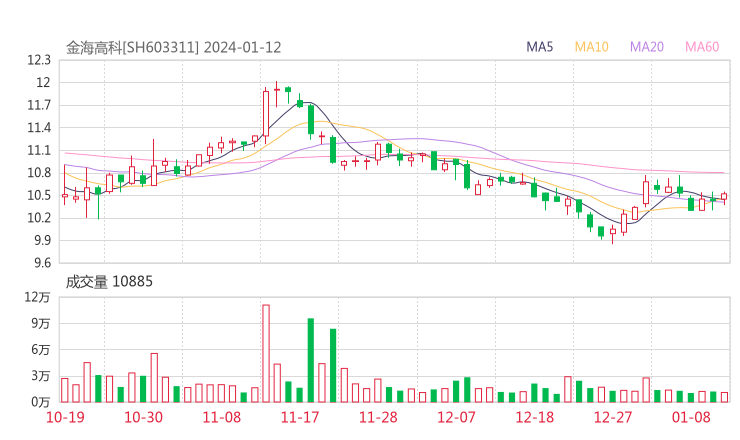The height and width of the screenshot is (440, 740).
Task: Click the 10.2 price axis label
Action: [39, 218]
